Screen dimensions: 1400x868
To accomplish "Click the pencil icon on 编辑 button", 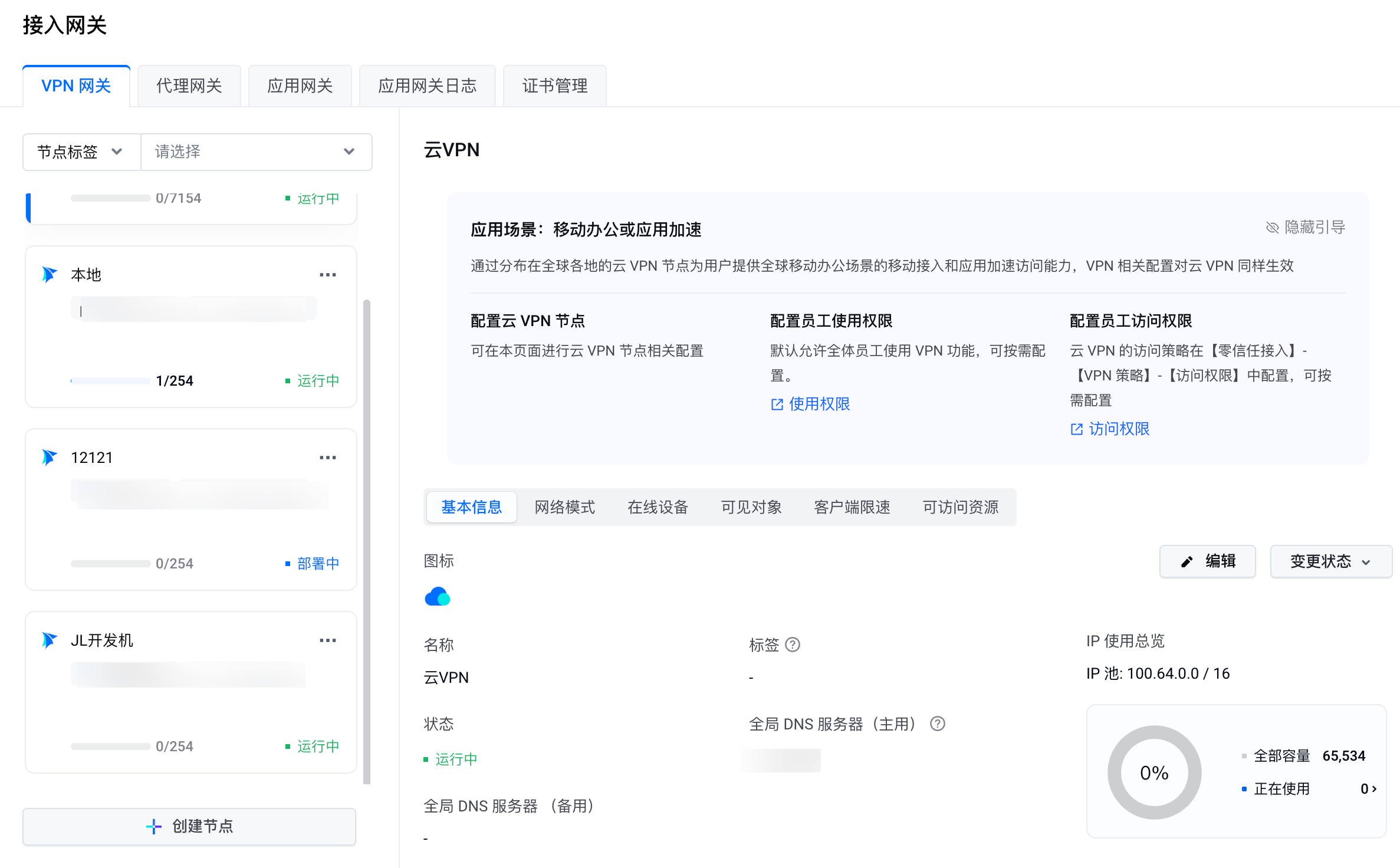I will [1187, 561].
